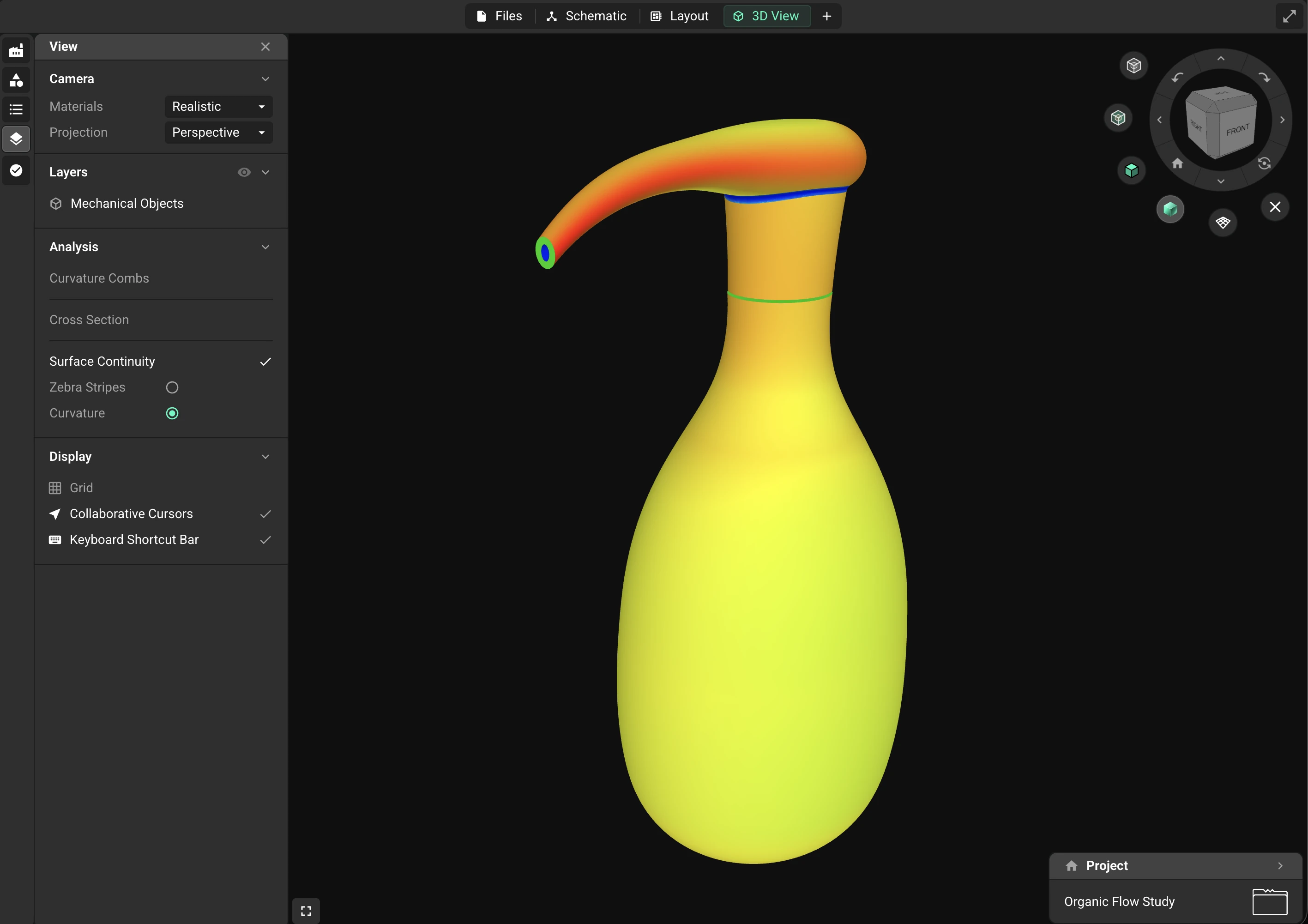Toggle the Layers eye visibility icon
Screen dimensions: 1308x924
[x=244, y=172]
